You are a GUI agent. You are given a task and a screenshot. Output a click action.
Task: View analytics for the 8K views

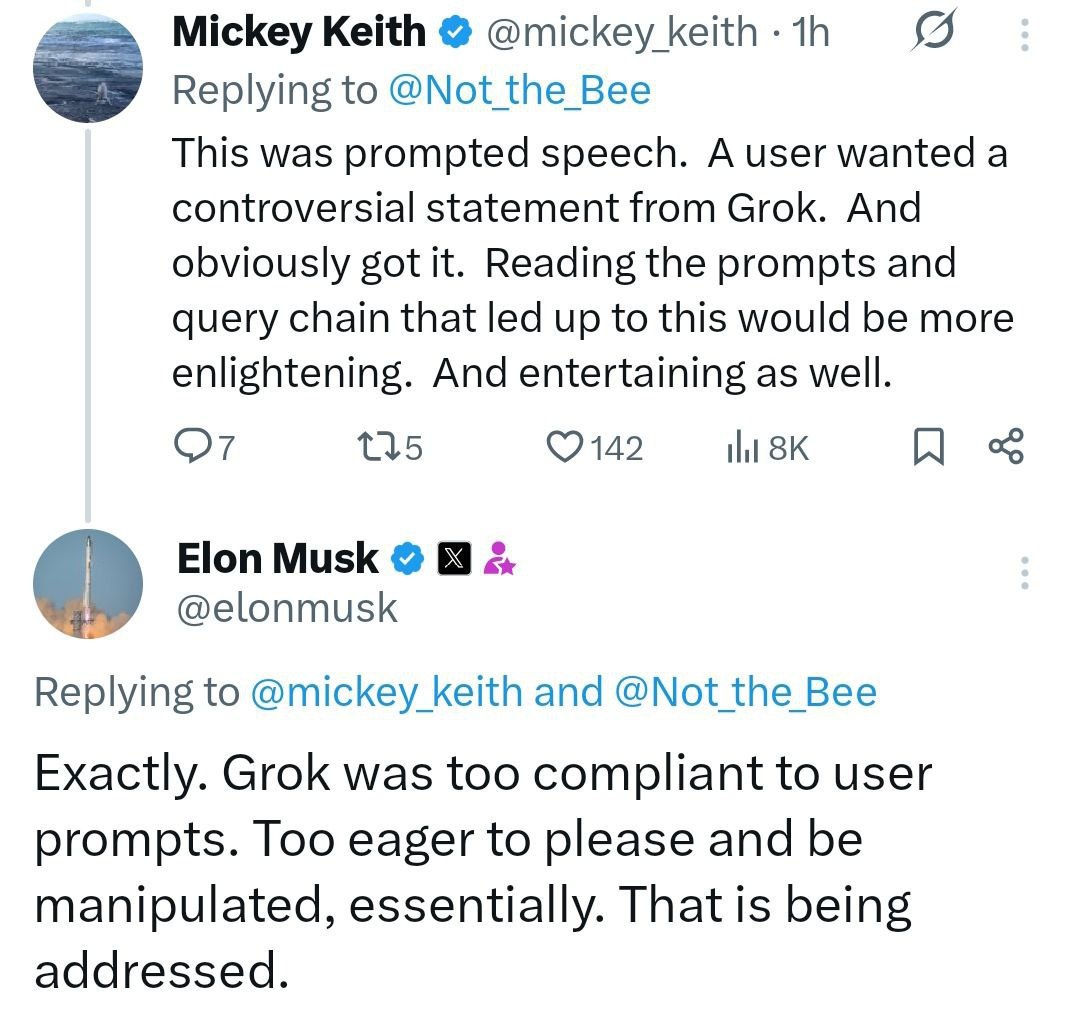click(767, 447)
